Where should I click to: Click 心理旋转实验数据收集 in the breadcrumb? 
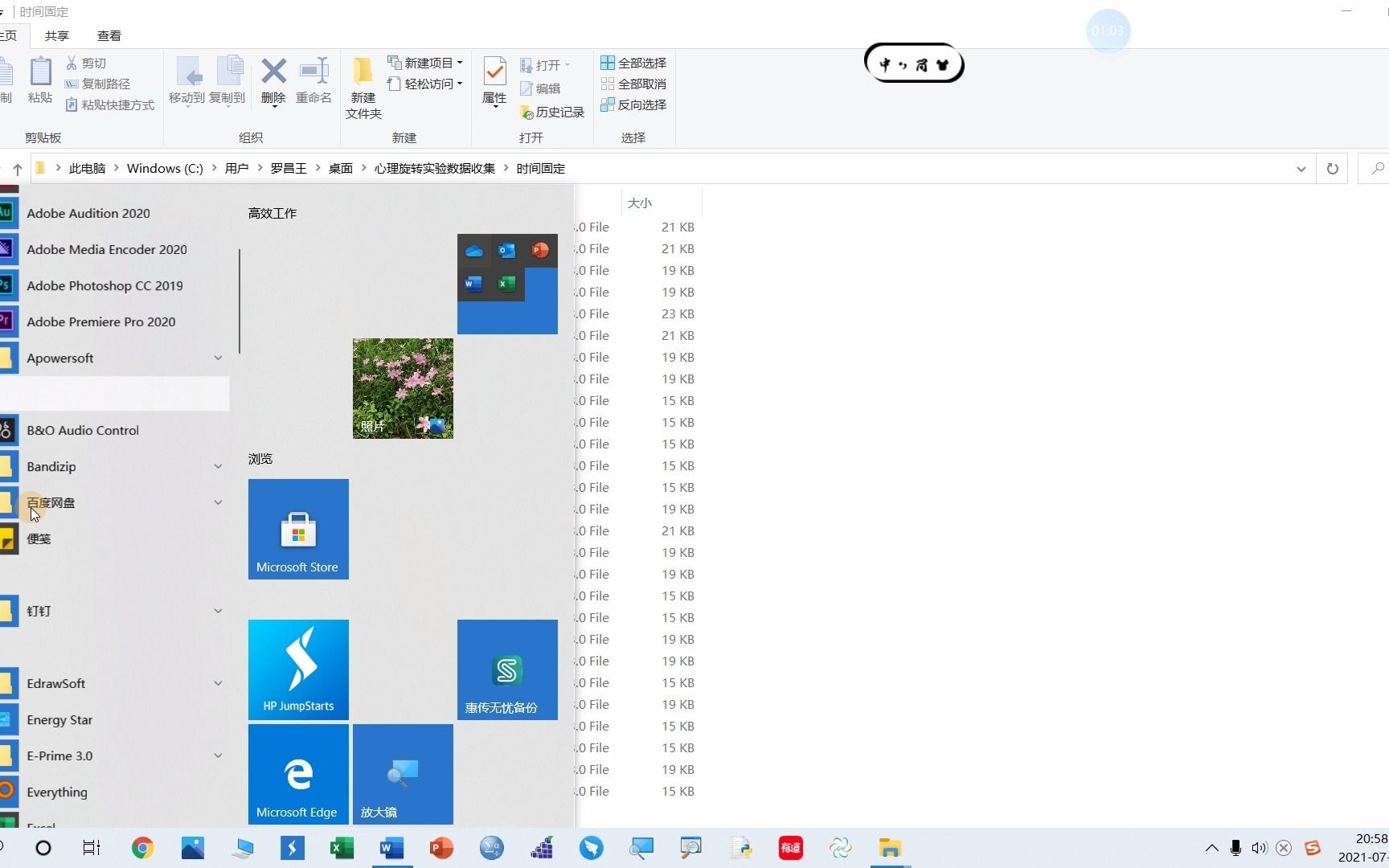(435, 168)
